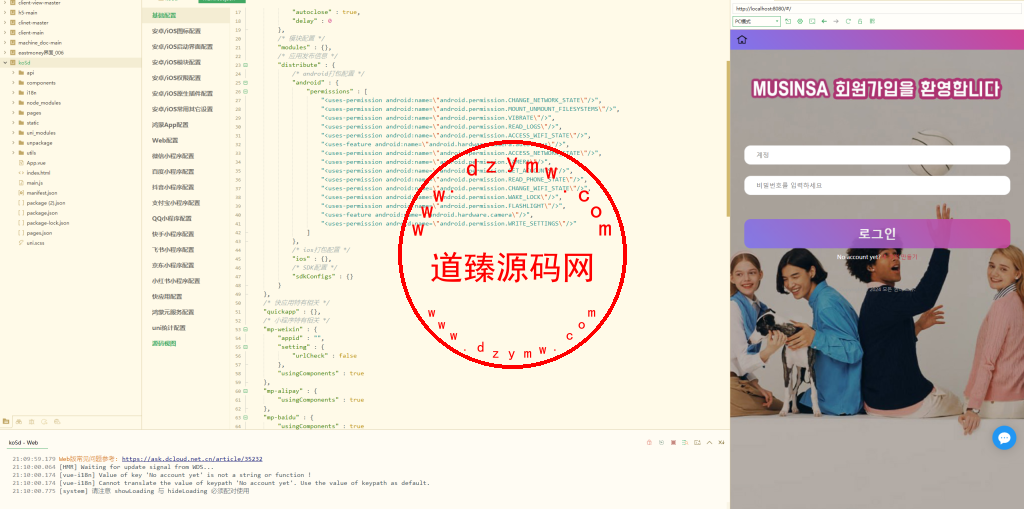The image size is (1024, 509).
Task: Select the ko5d - Web console tab
Action: (x=24, y=442)
